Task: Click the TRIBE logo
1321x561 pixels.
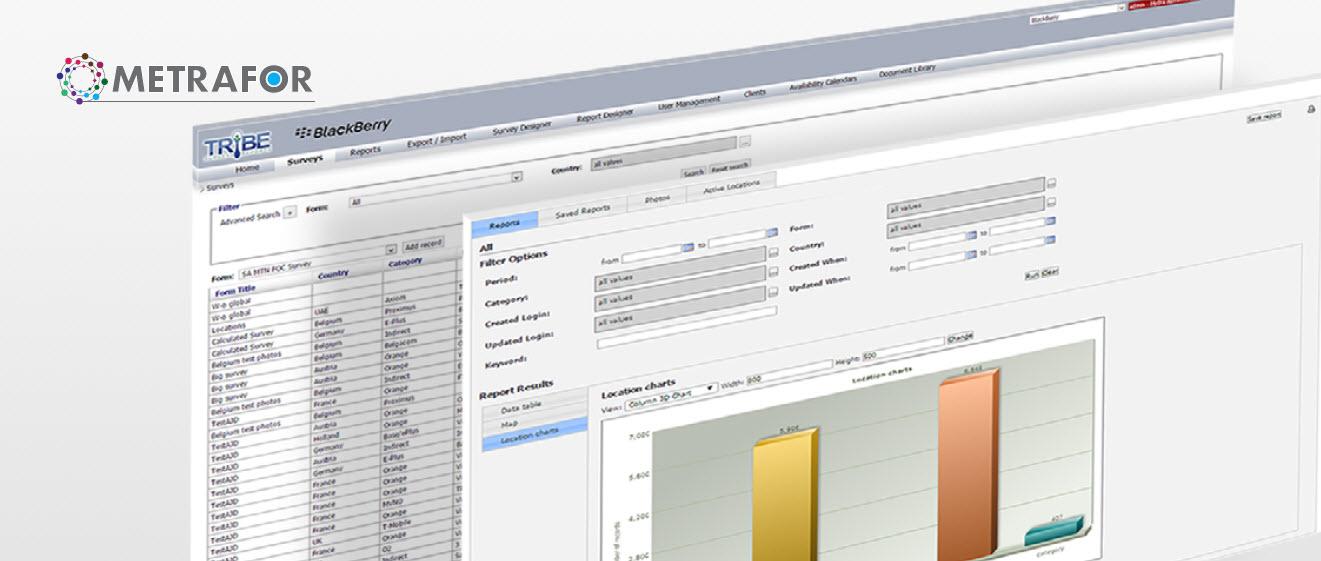Action: (x=238, y=145)
